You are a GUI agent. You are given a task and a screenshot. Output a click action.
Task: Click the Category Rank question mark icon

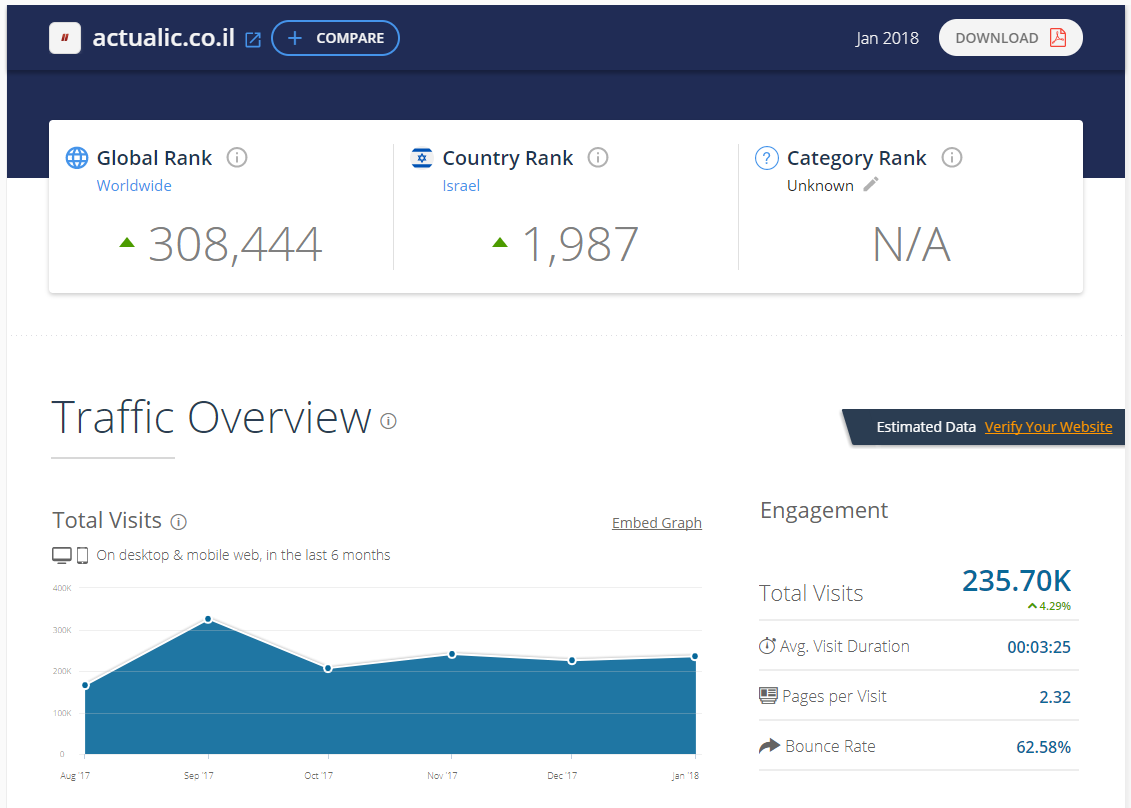(x=766, y=158)
